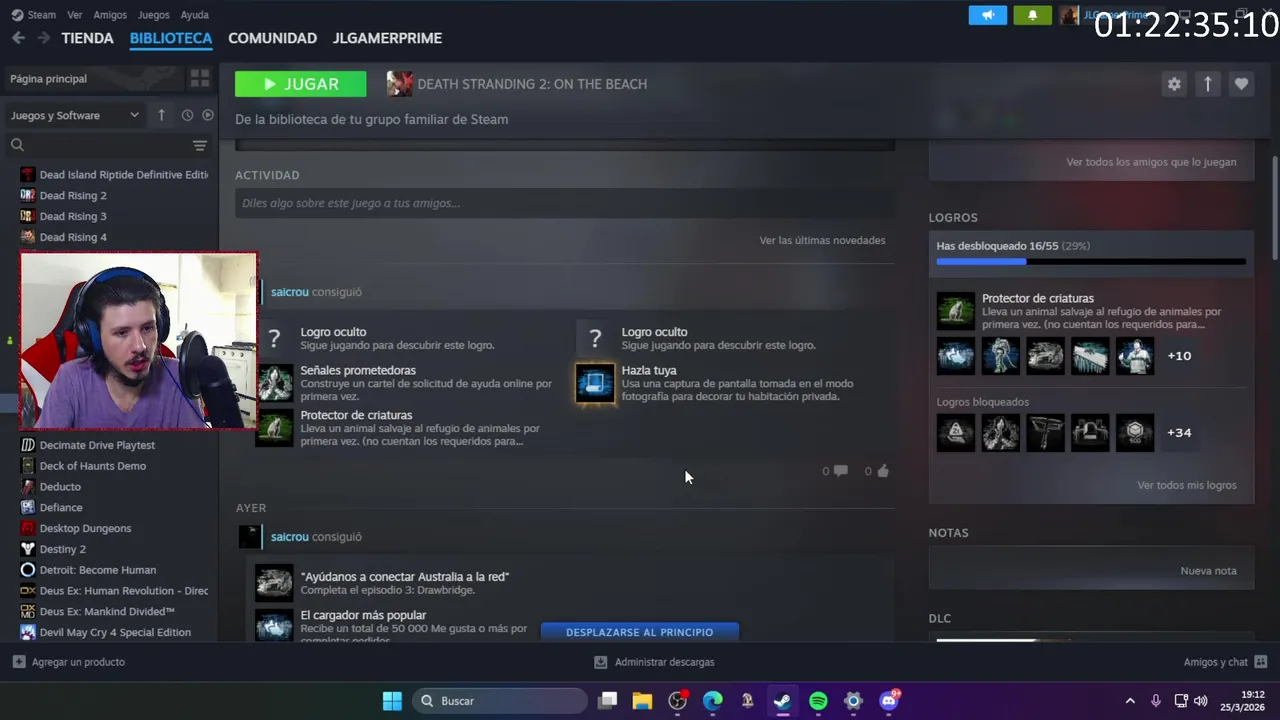The height and width of the screenshot is (720, 1280).
Task: Go to the TIENDA tab
Action: (x=87, y=38)
